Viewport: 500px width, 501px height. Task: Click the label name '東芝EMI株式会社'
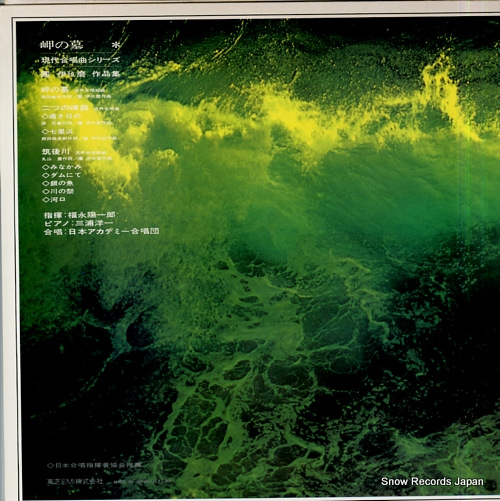pyautogui.click(x=75, y=482)
